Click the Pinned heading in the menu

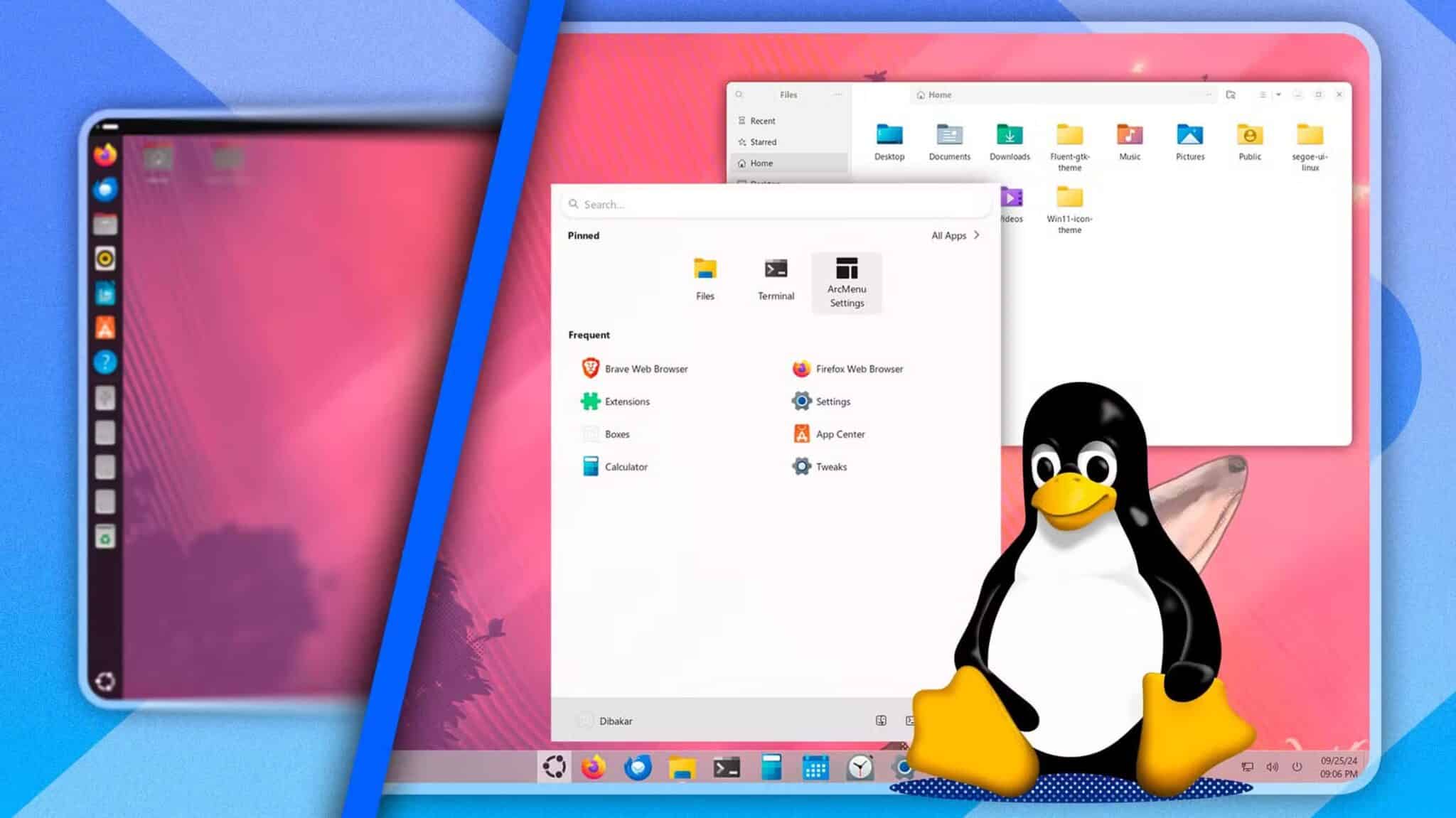pos(584,235)
